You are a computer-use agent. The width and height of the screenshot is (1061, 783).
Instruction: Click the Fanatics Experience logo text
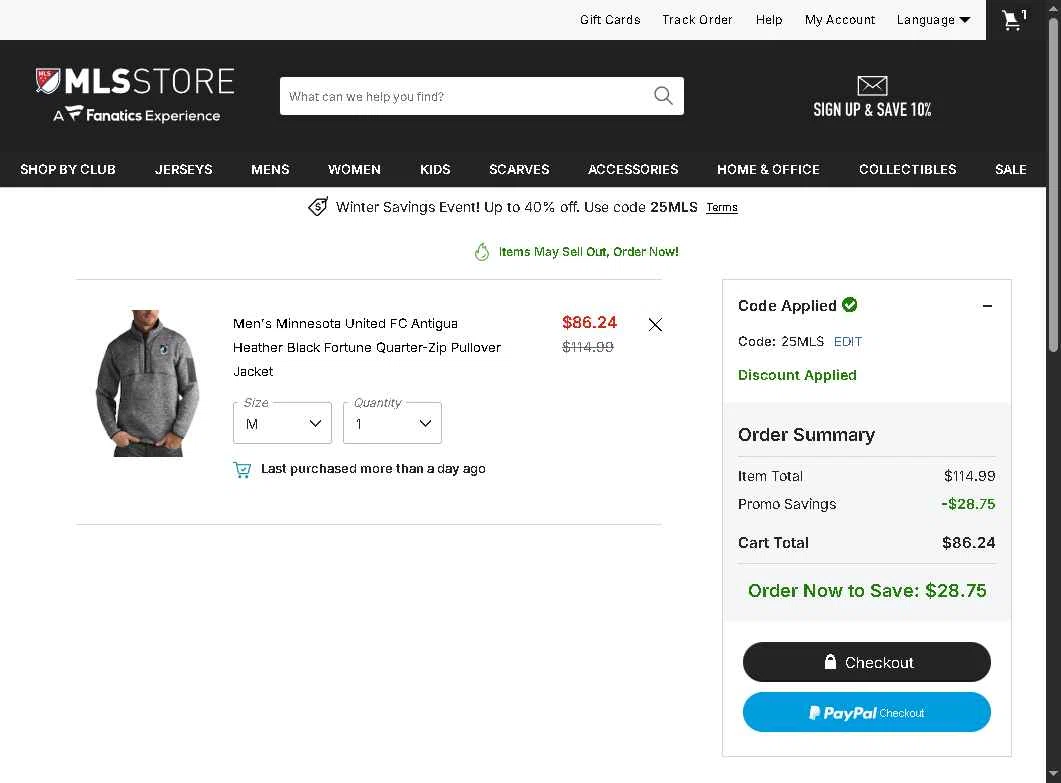pos(137,115)
